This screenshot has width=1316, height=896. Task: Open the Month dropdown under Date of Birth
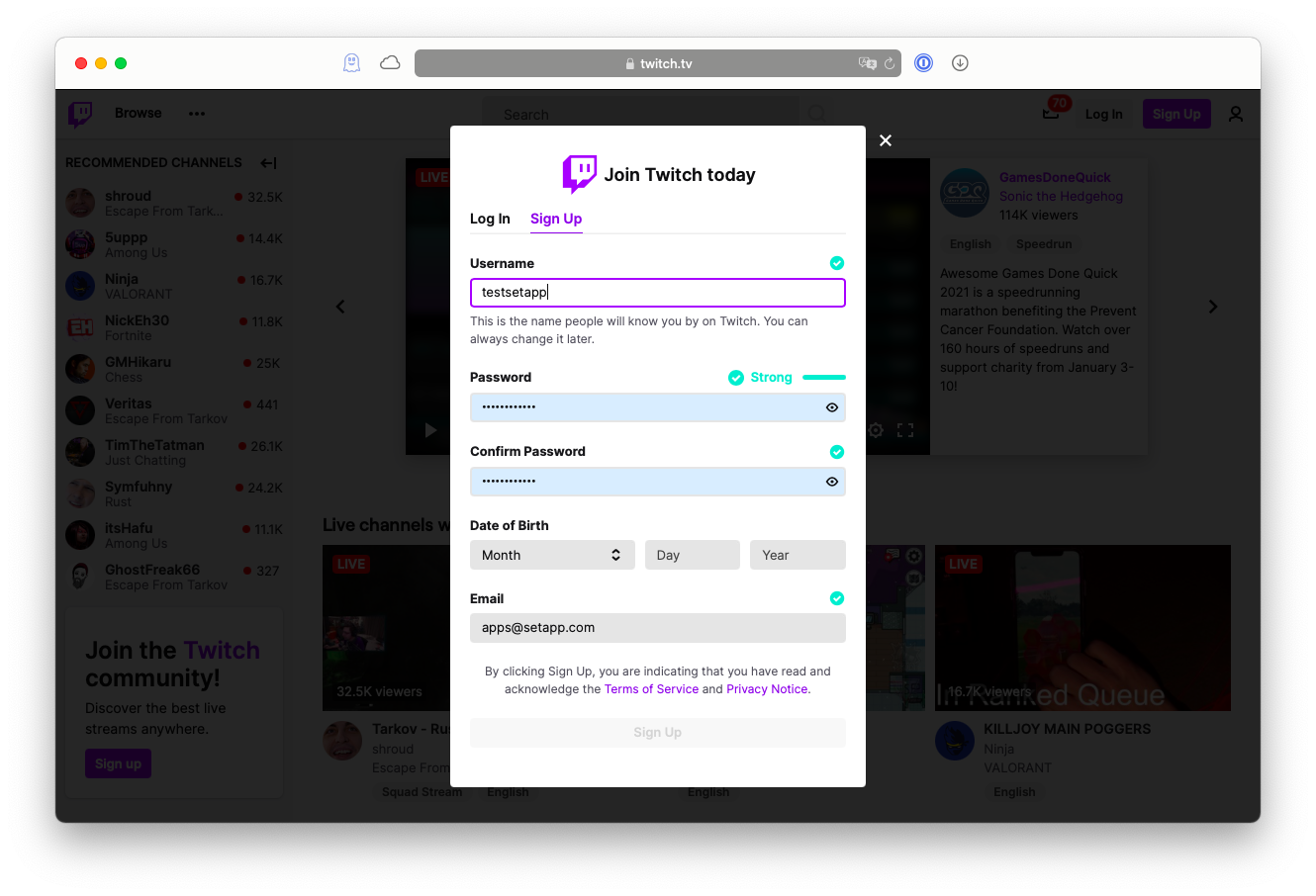point(552,555)
